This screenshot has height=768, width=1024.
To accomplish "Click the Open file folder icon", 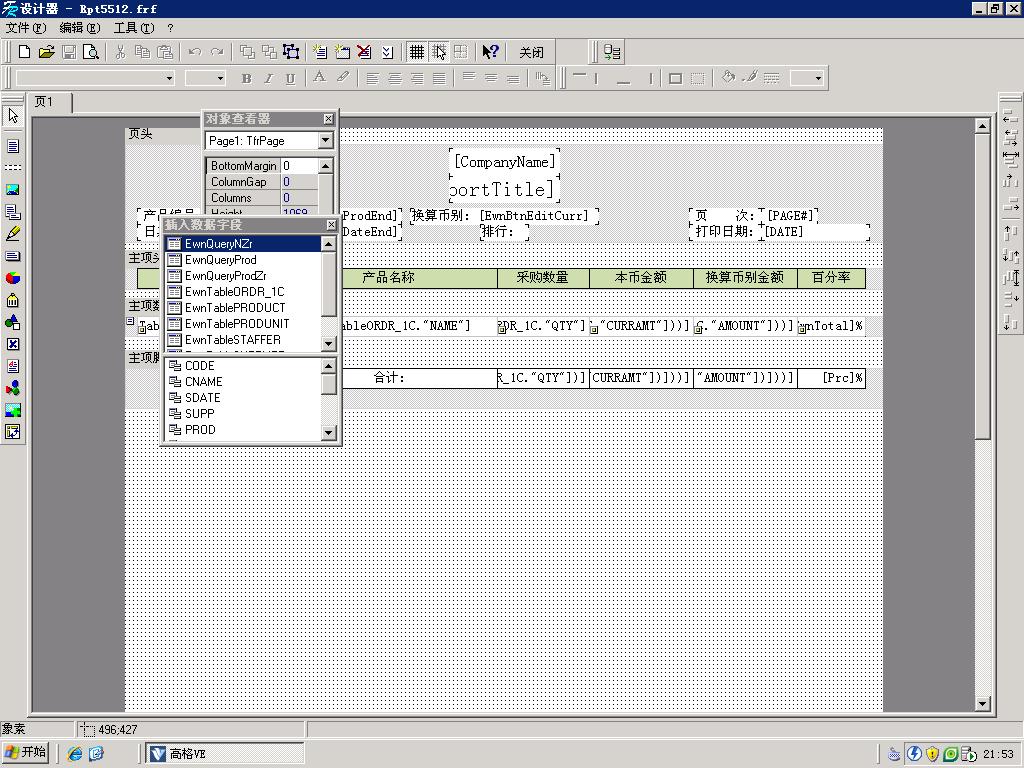I will (x=46, y=52).
